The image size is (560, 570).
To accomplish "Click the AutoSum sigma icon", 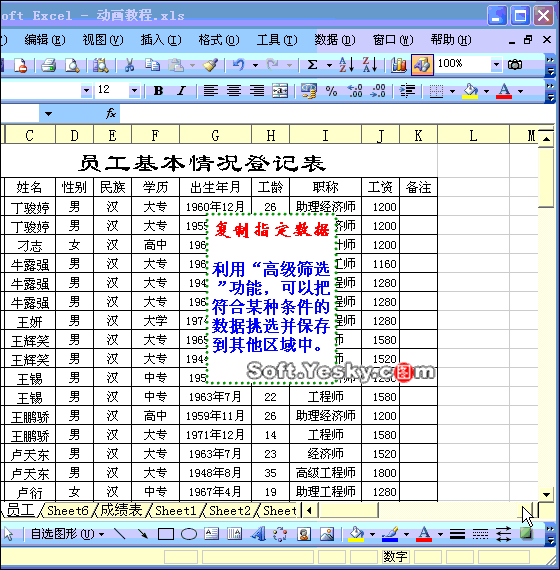I will 312,65.
